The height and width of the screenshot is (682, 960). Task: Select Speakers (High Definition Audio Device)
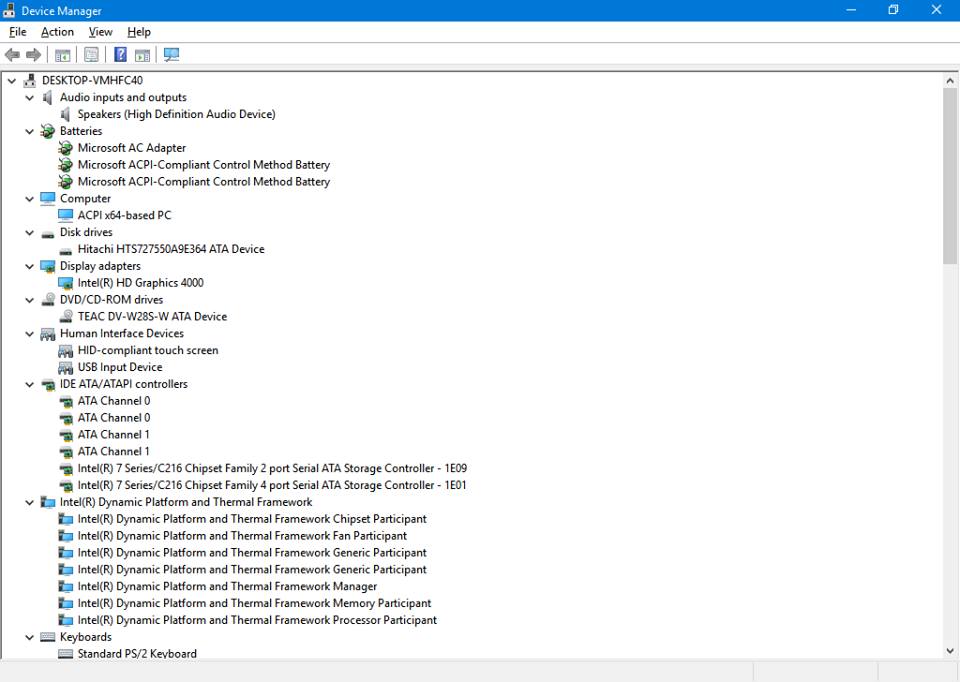176,114
